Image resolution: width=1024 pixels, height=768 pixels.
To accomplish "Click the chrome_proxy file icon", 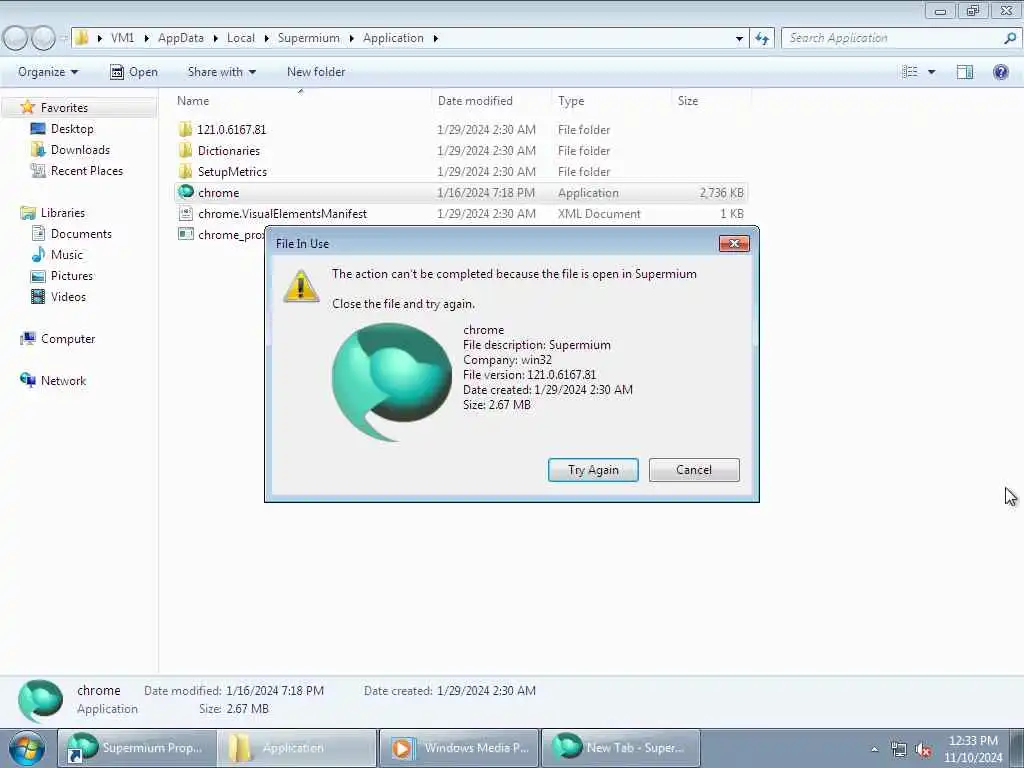I will coord(185,234).
